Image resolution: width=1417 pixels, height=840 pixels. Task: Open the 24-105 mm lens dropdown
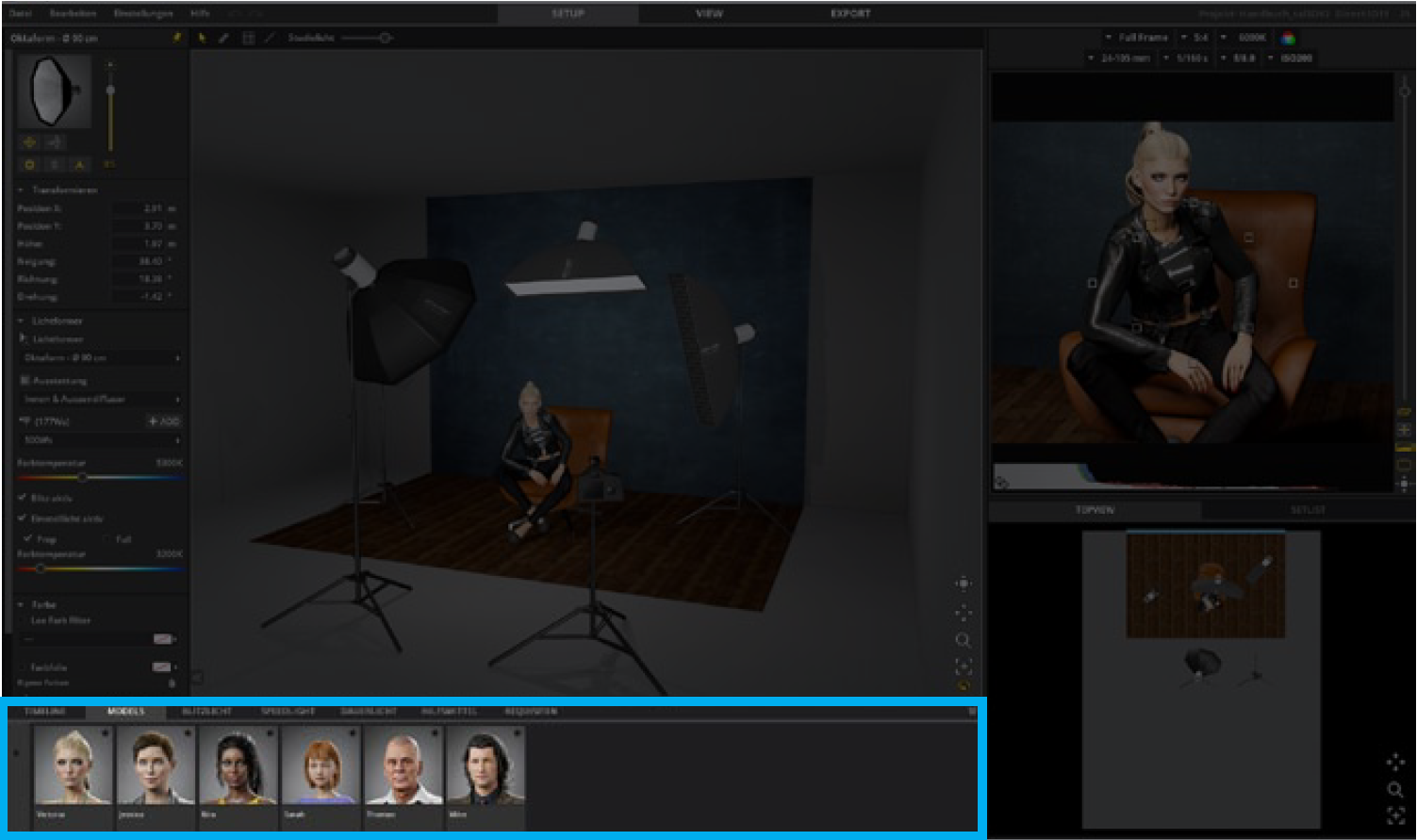1126,58
